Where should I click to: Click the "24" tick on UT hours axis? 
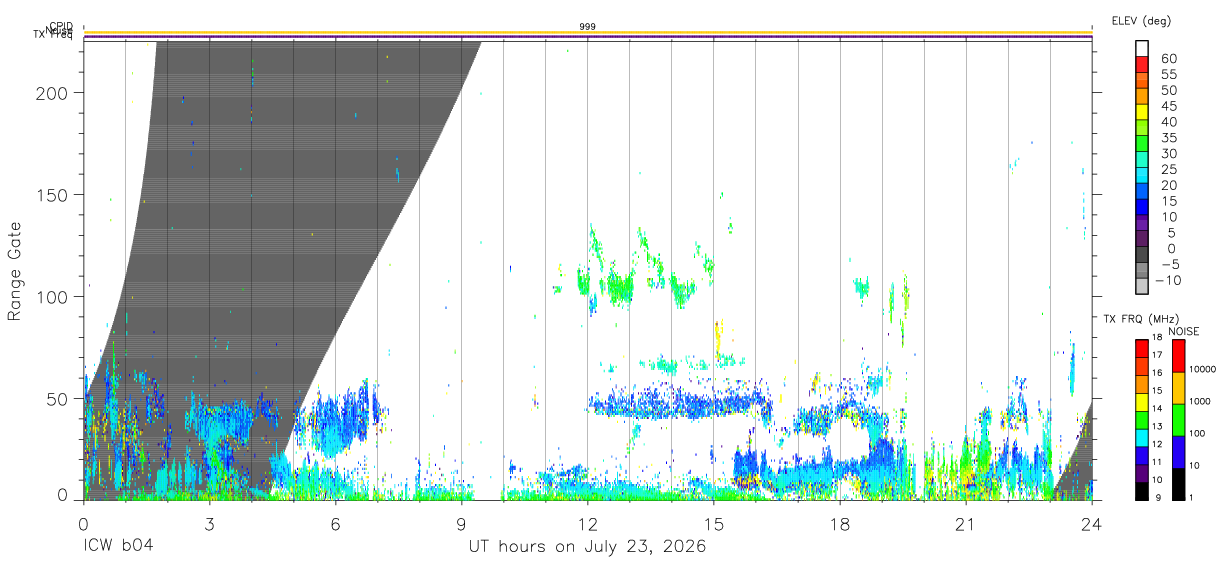pos(1091,524)
